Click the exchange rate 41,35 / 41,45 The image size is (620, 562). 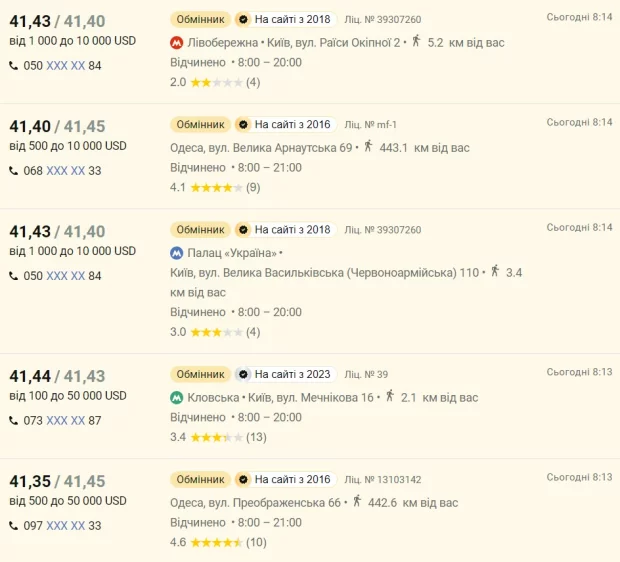click(x=57, y=481)
